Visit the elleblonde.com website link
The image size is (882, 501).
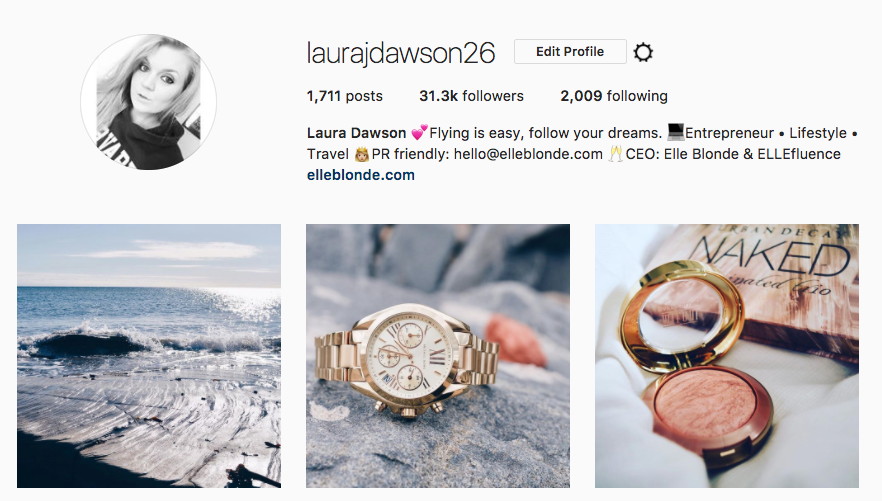tap(361, 175)
